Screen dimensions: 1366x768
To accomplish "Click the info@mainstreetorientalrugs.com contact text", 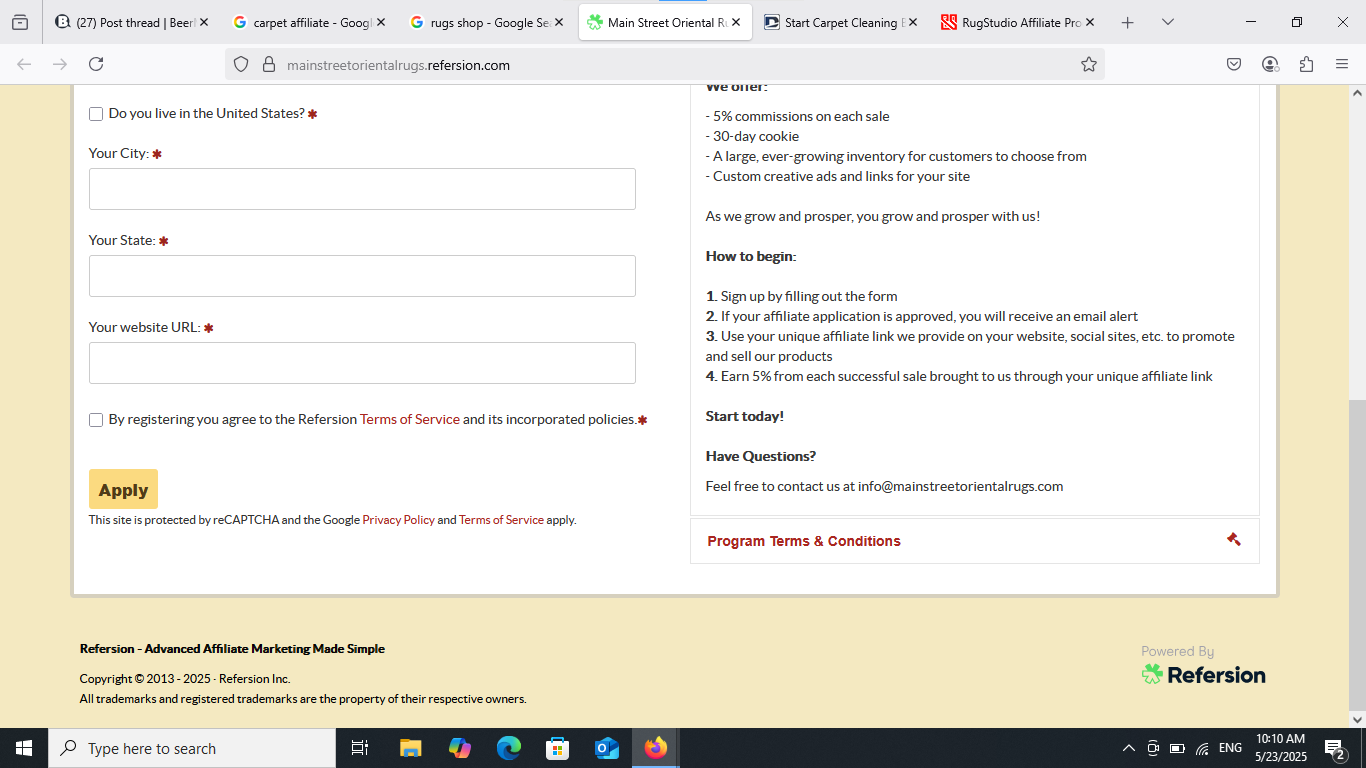I will (960, 486).
